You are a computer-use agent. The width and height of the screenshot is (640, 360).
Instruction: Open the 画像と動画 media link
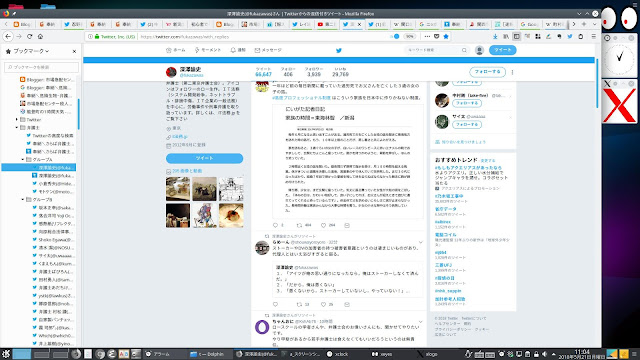187,171
